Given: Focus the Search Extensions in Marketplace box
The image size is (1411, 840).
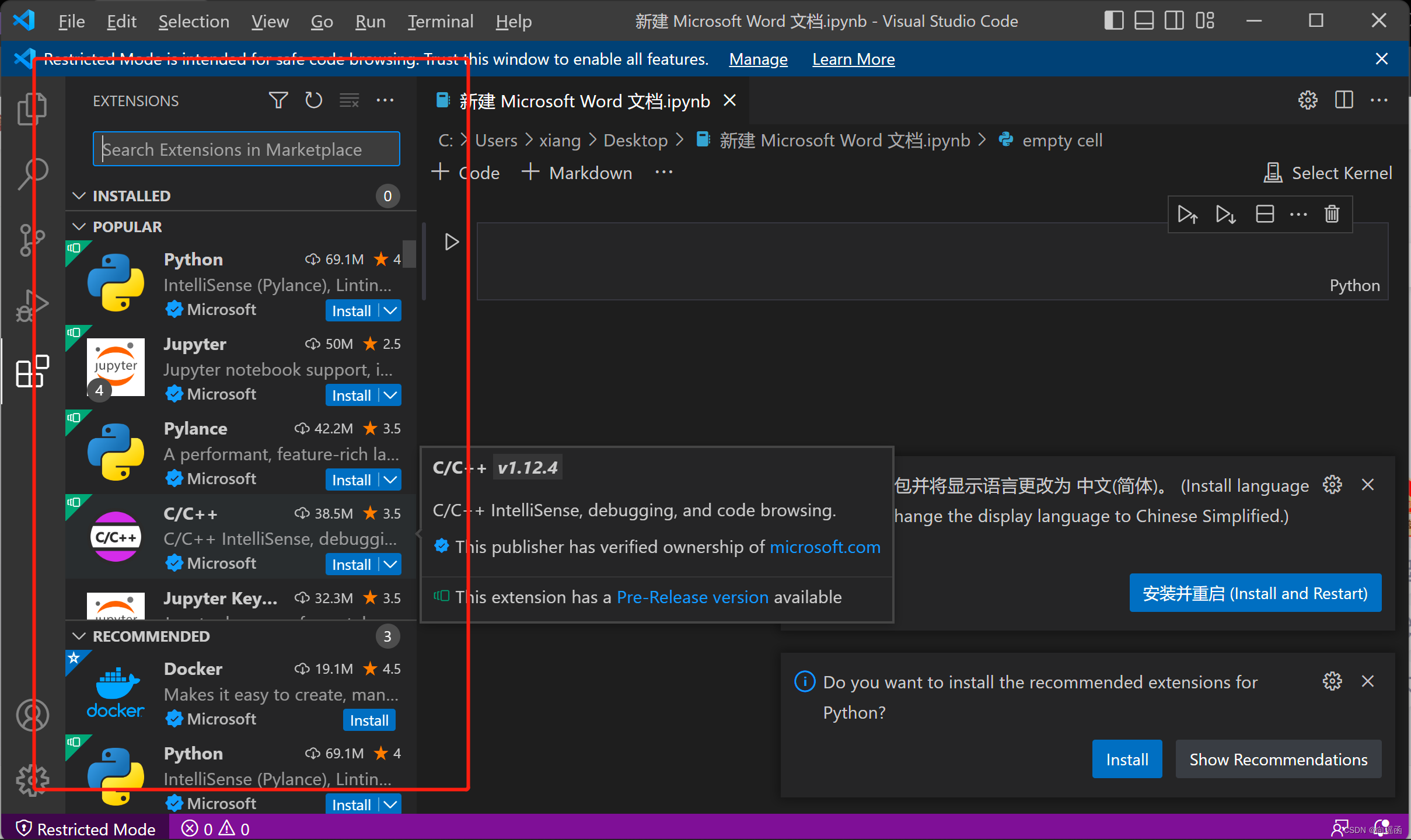Looking at the screenshot, I should tap(246, 149).
